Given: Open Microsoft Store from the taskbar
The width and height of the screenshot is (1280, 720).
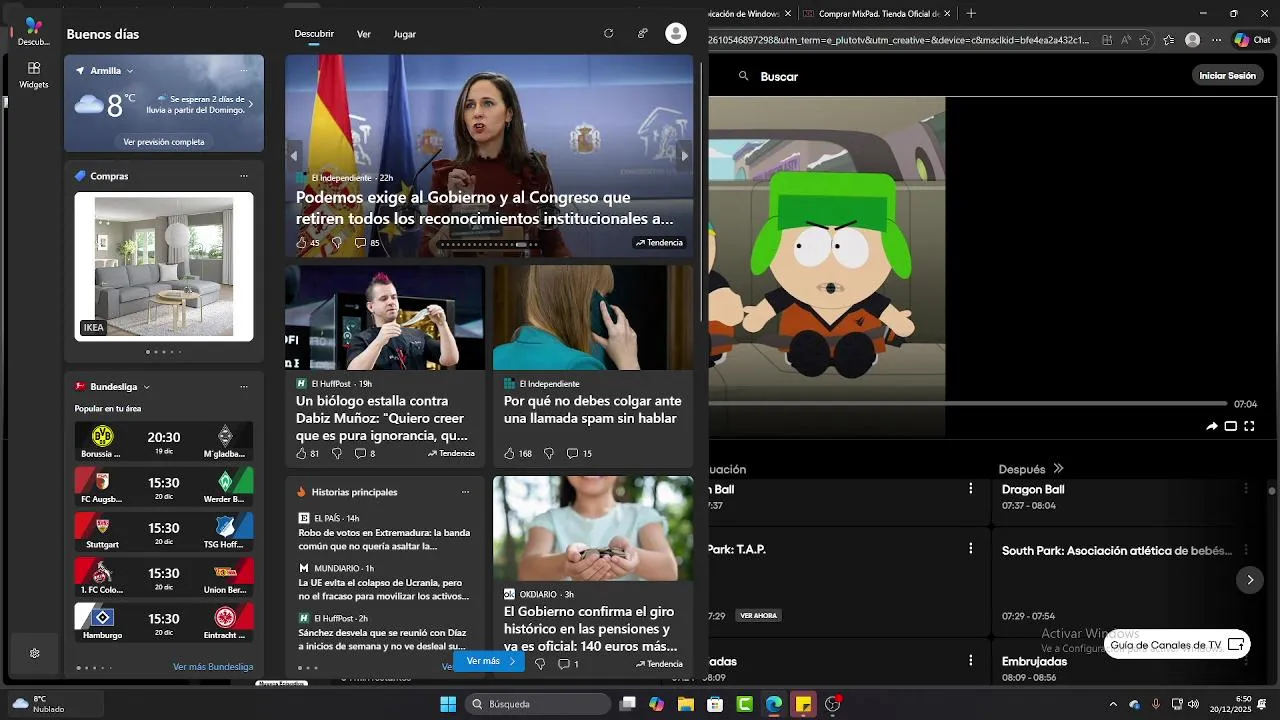Looking at the screenshot, I should click(x=715, y=704).
